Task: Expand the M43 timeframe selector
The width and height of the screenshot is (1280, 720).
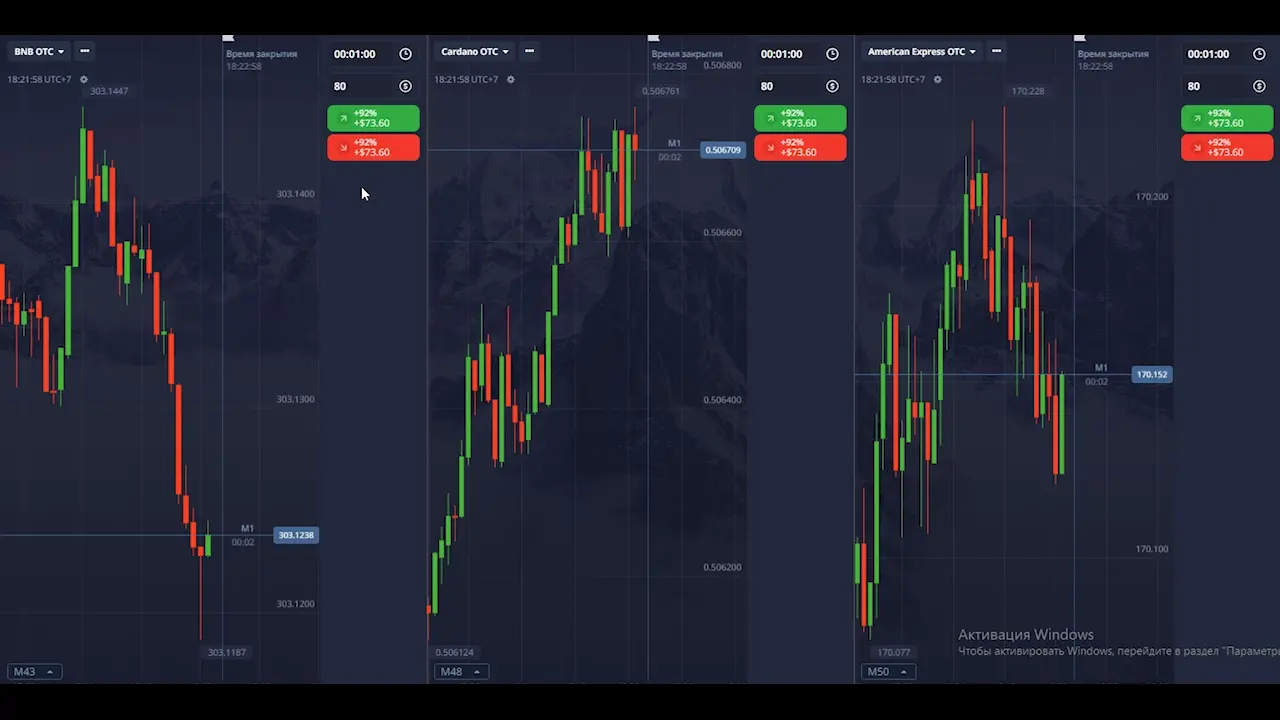Action: [35, 672]
